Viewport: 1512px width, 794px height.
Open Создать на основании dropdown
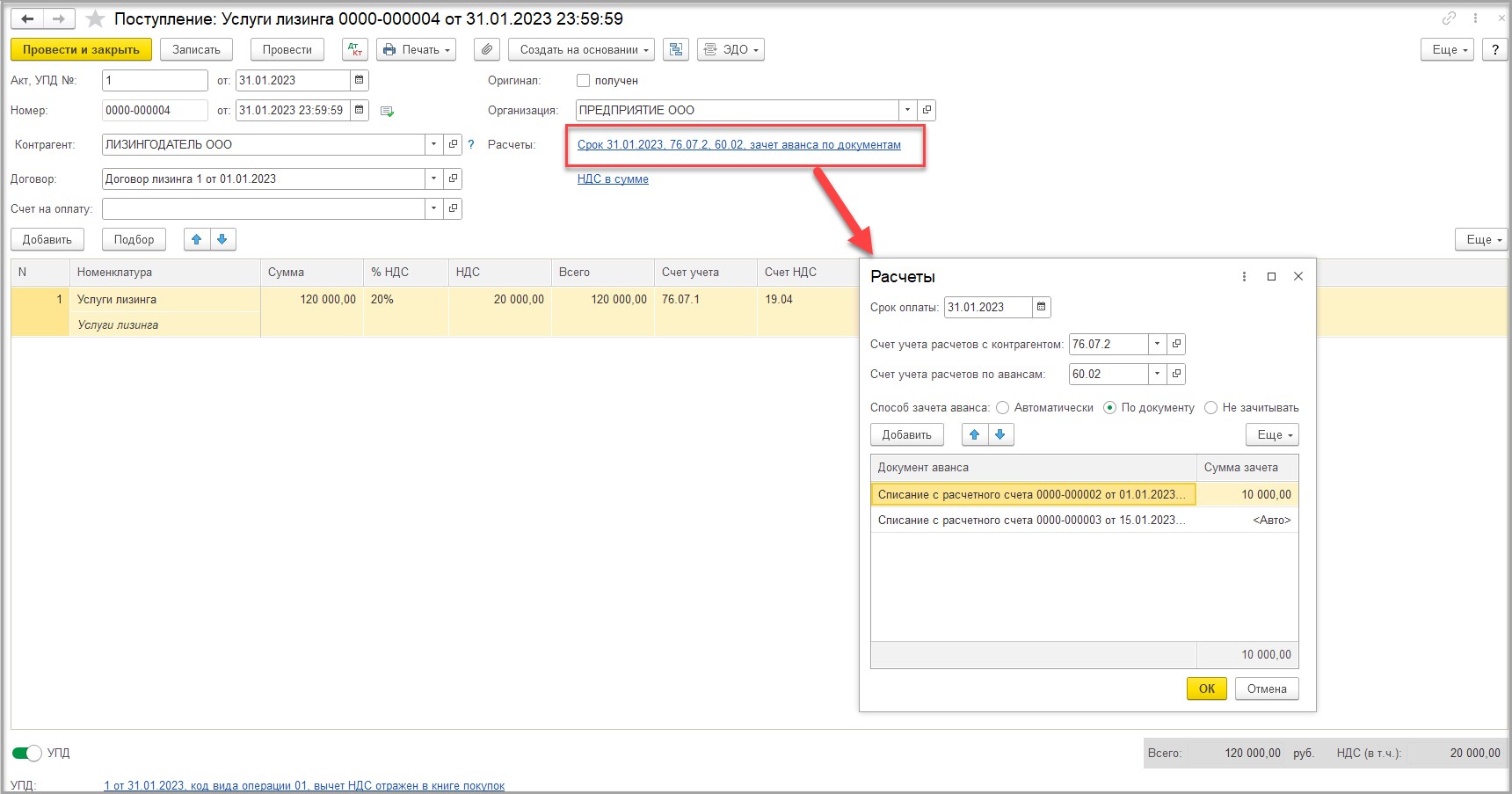click(581, 49)
